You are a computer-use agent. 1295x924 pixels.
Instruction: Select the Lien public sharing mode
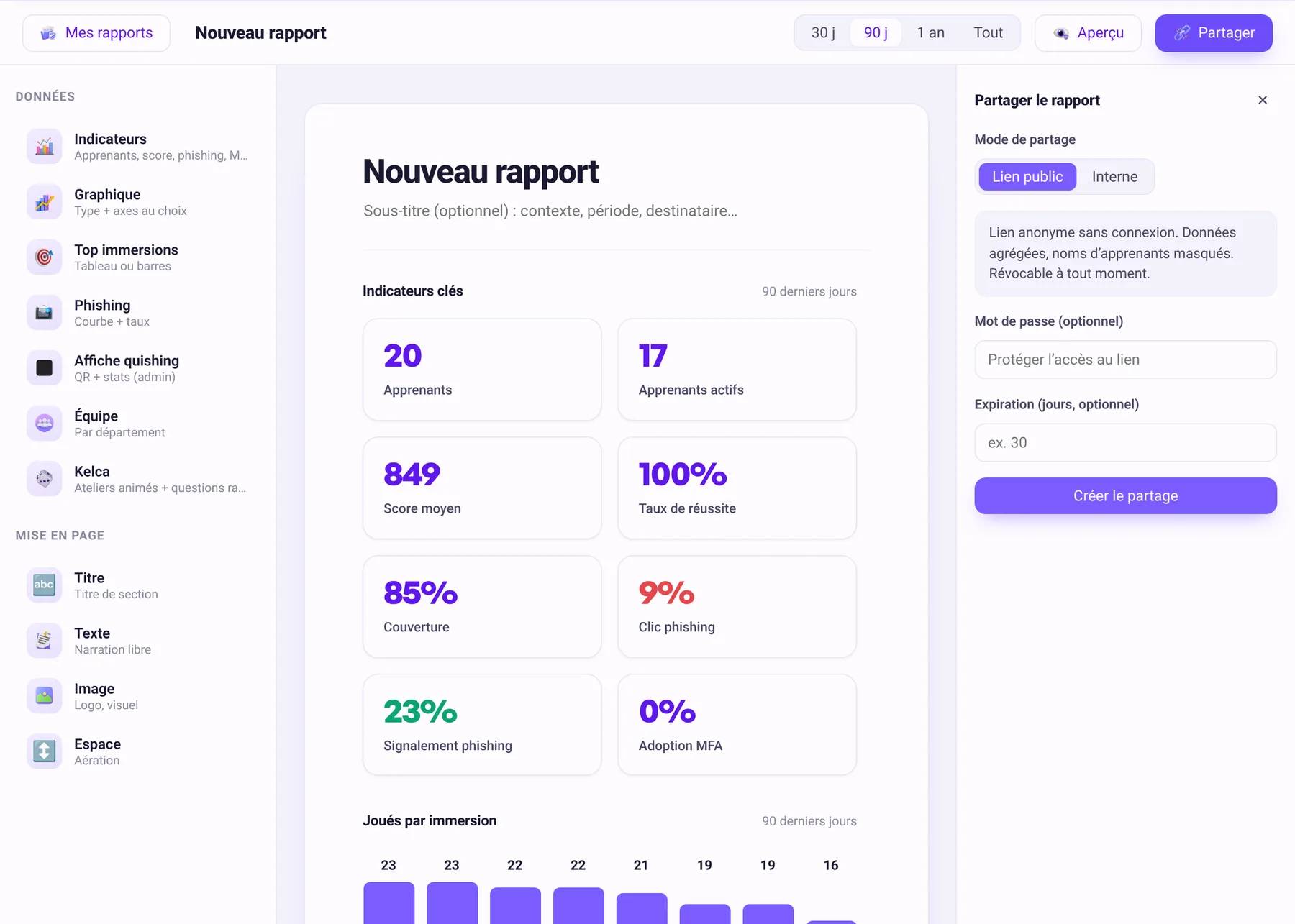point(1027,177)
